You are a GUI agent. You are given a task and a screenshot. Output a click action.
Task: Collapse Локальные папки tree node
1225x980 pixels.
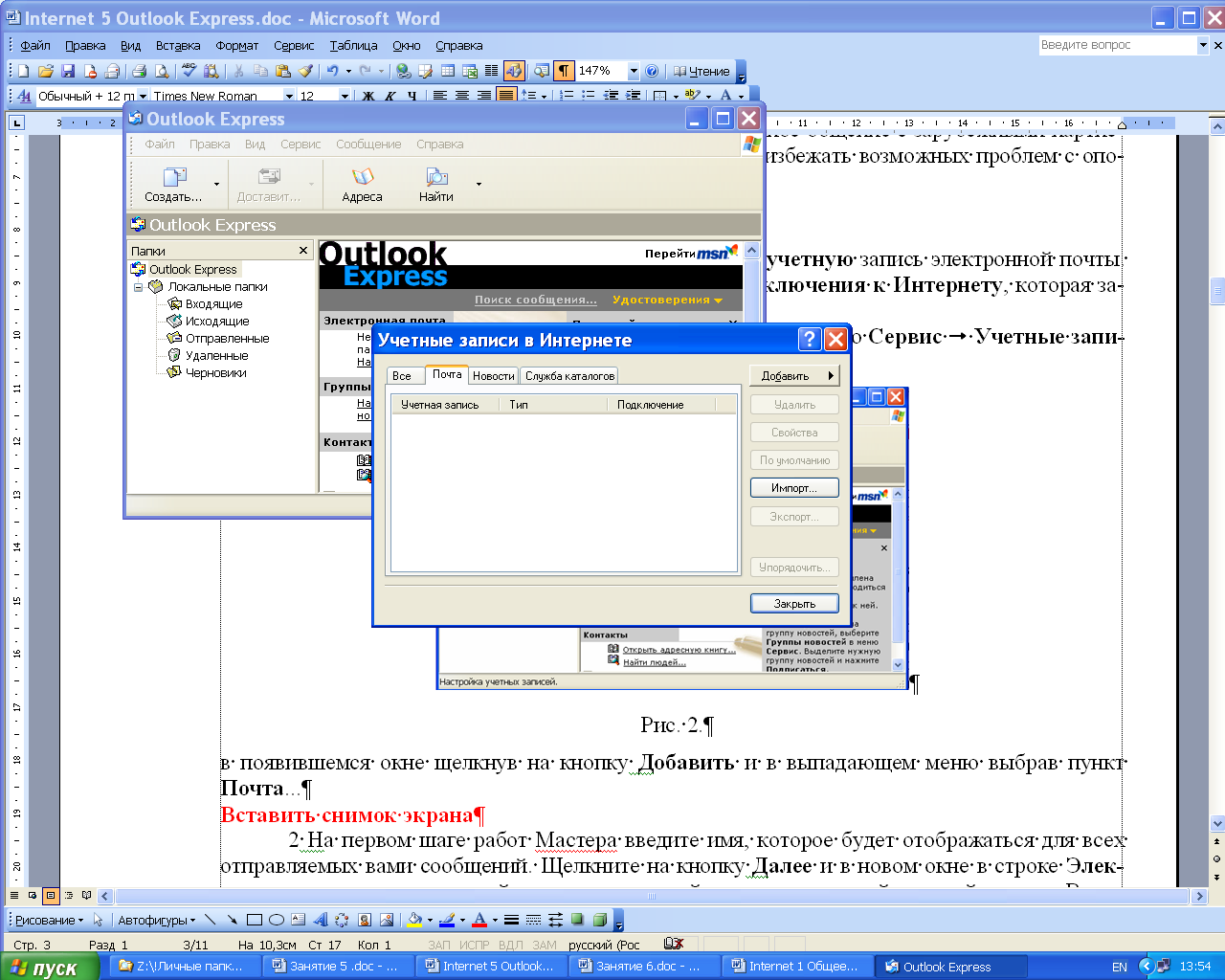click(138, 286)
